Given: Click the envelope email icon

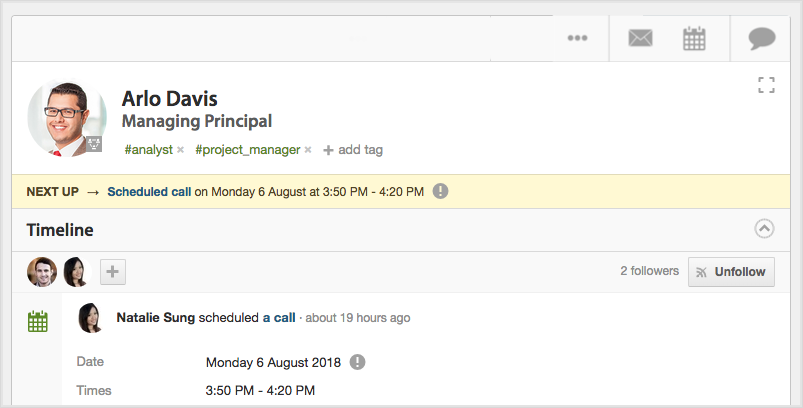Looking at the screenshot, I should click(x=640, y=38).
